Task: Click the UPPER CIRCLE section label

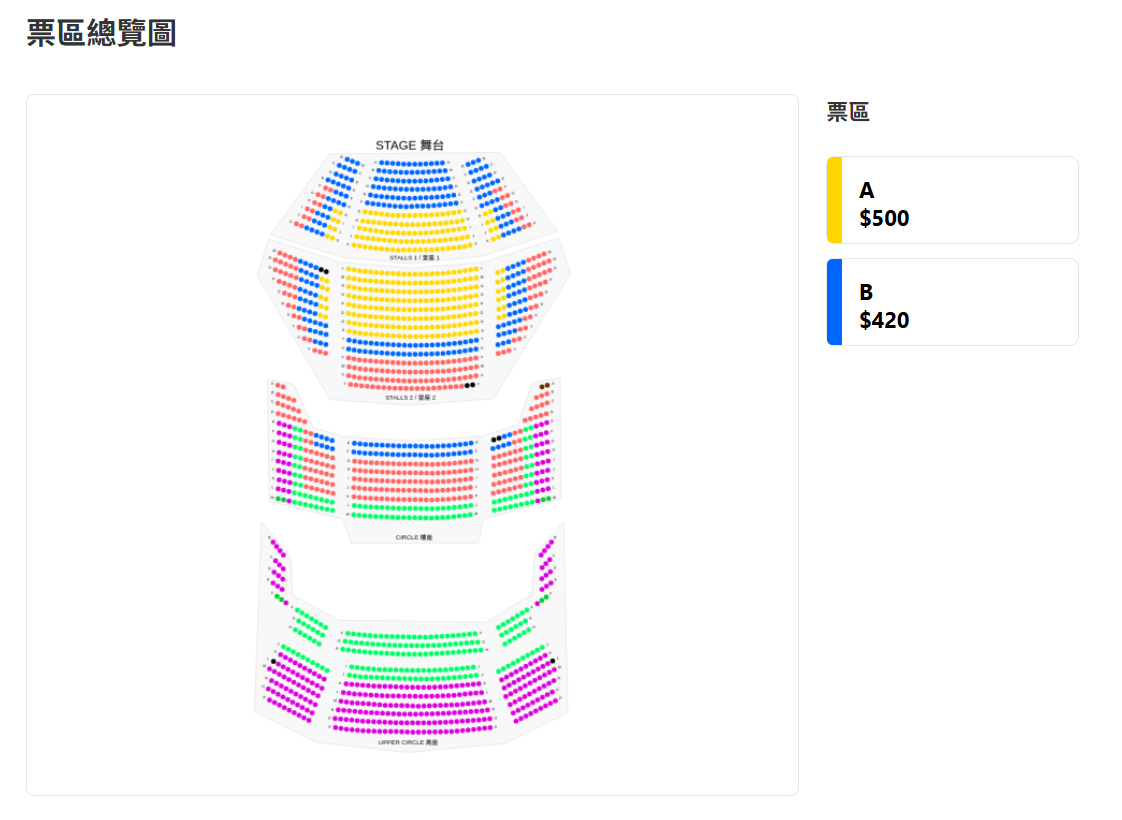Action: 408,743
